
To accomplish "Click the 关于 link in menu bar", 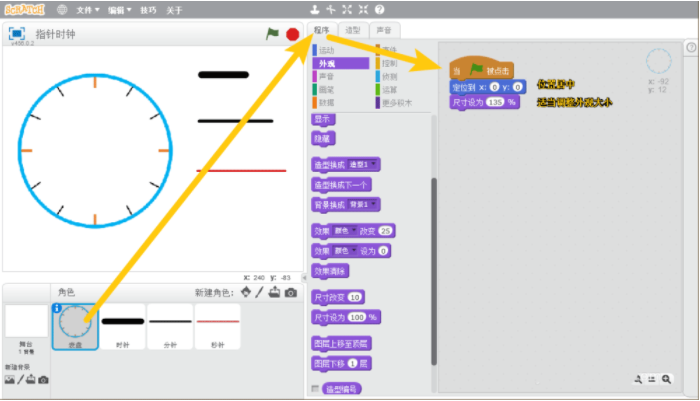I will 174,9.
